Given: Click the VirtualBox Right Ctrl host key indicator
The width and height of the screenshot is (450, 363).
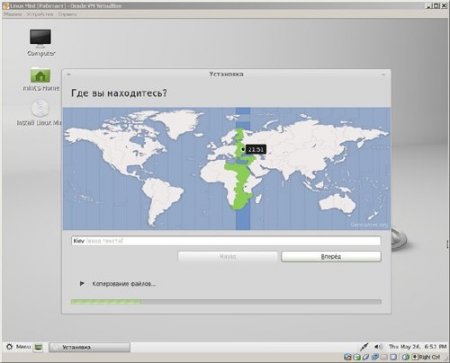Looking at the screenshot, I should (427, 357).
